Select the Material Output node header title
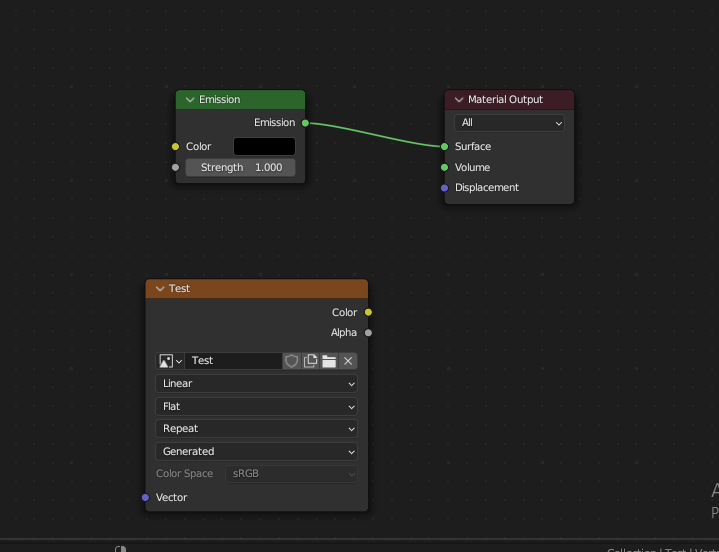The width and height of the screenshot is (719, 552). (505, 99)
